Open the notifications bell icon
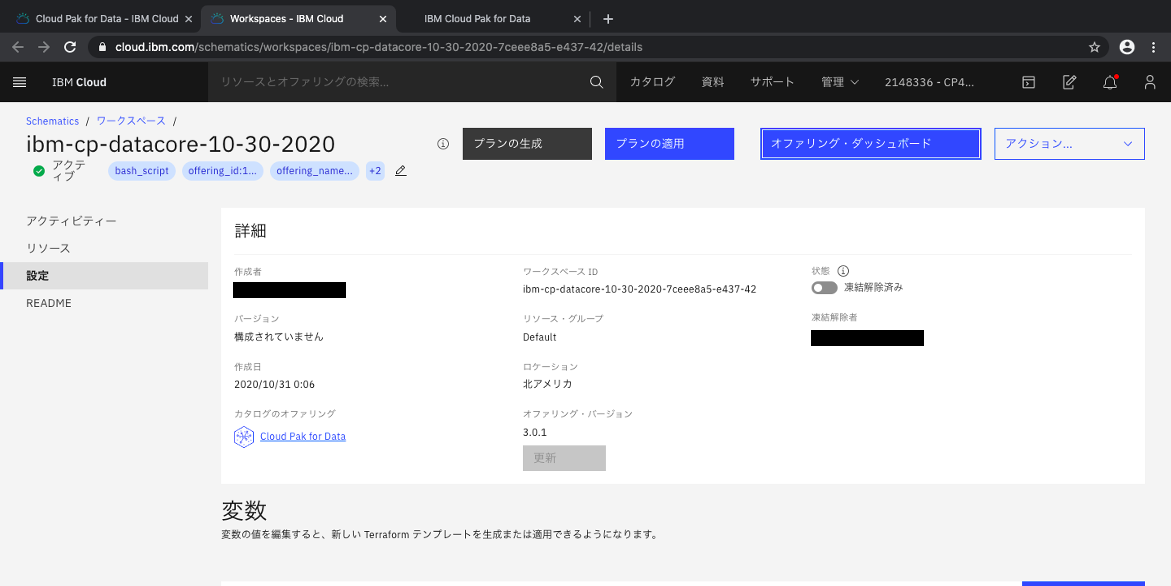 pyautogui.click(x=1111, y=82)
